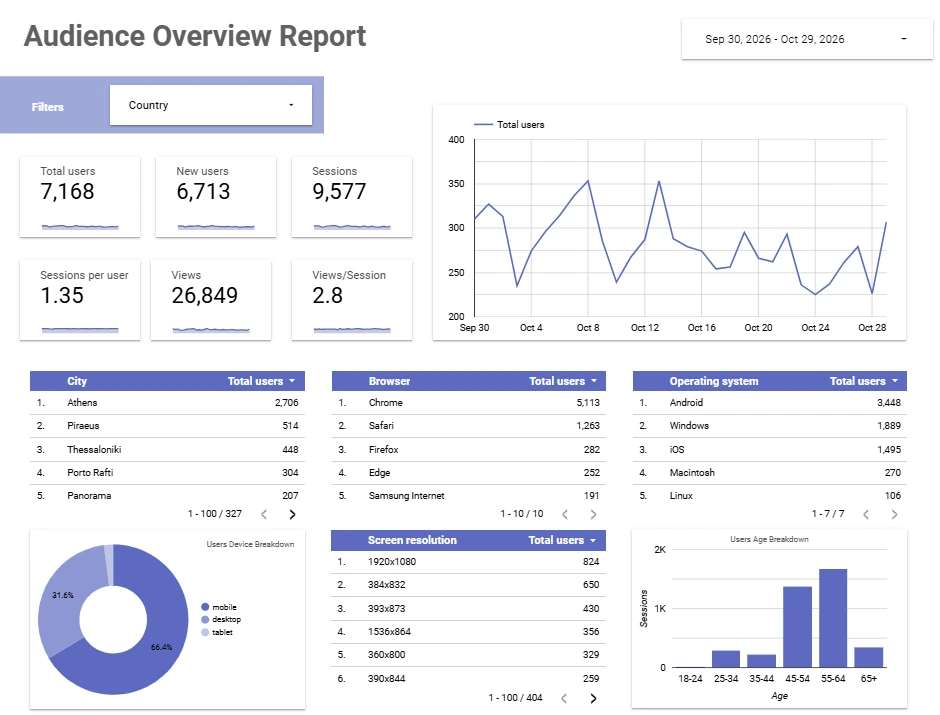The image size is (940, 715).
Task: Click the Chrome row in Browser table
Action: pyautogui.click(x=469, y=403)
